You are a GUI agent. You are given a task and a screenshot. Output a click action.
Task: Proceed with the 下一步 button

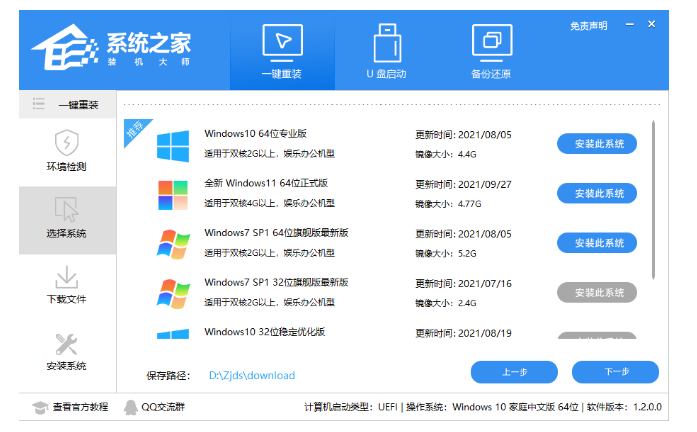click(615, 372)
